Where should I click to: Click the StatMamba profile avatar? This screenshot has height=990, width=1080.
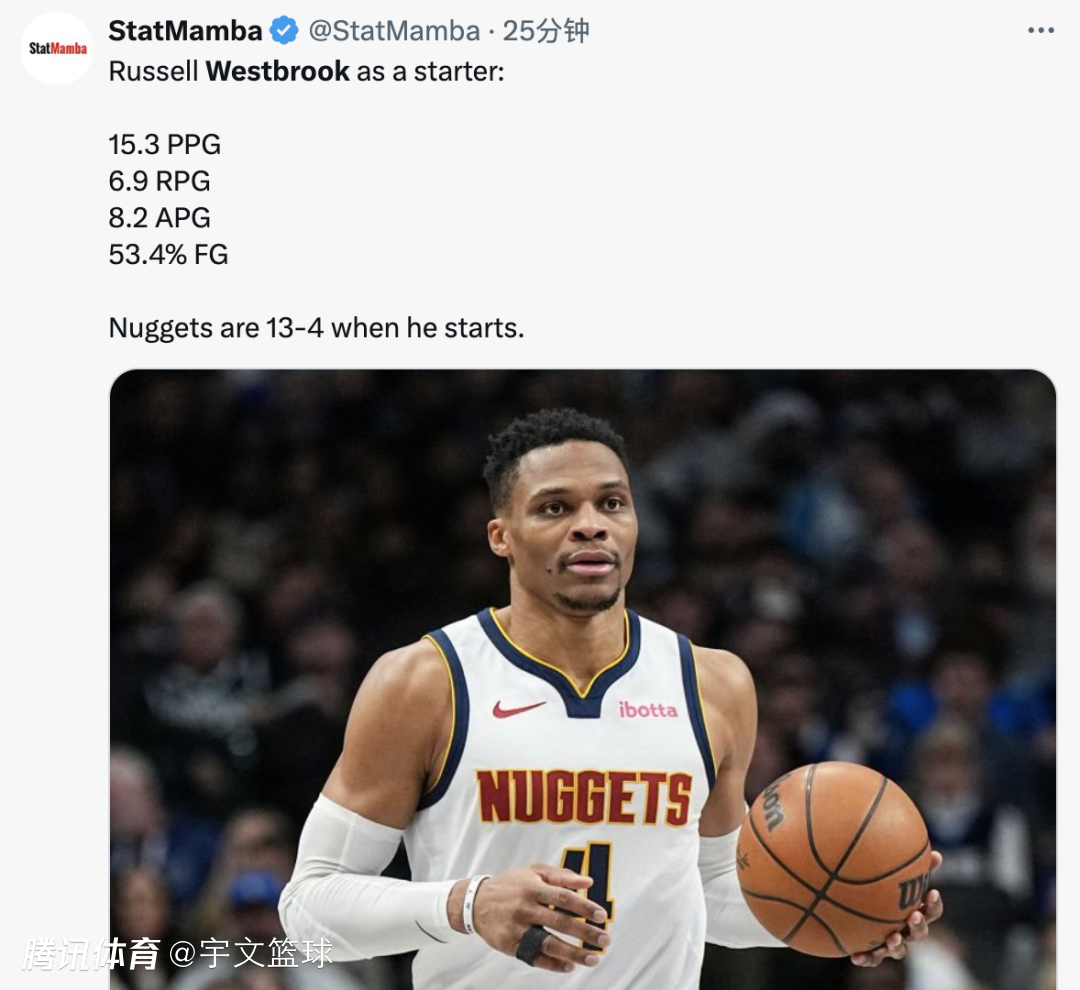(x=57, y=48)
